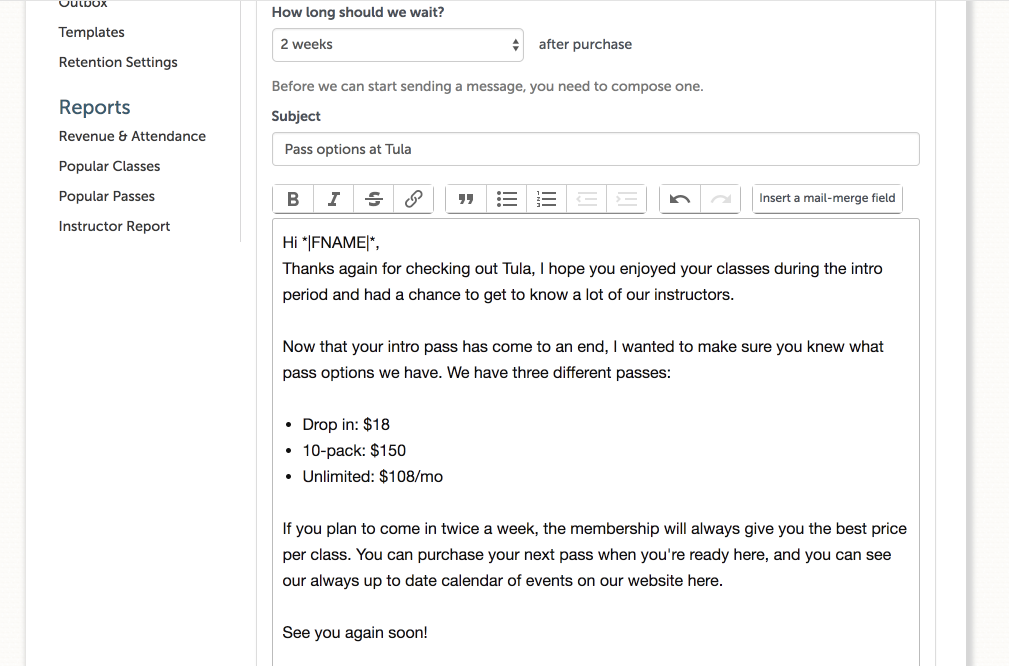Open the 2 weeks wait duration dropdown
Image resolution: width=1009 pixels, height=666 pixels.
(398, 44)
